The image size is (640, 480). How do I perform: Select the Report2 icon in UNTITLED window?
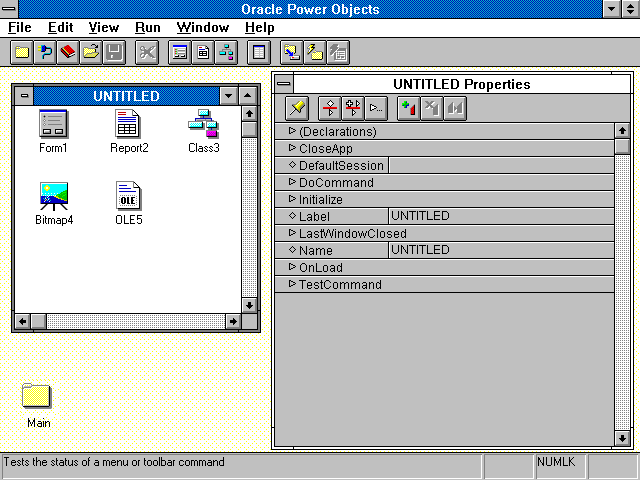point(128,131)
